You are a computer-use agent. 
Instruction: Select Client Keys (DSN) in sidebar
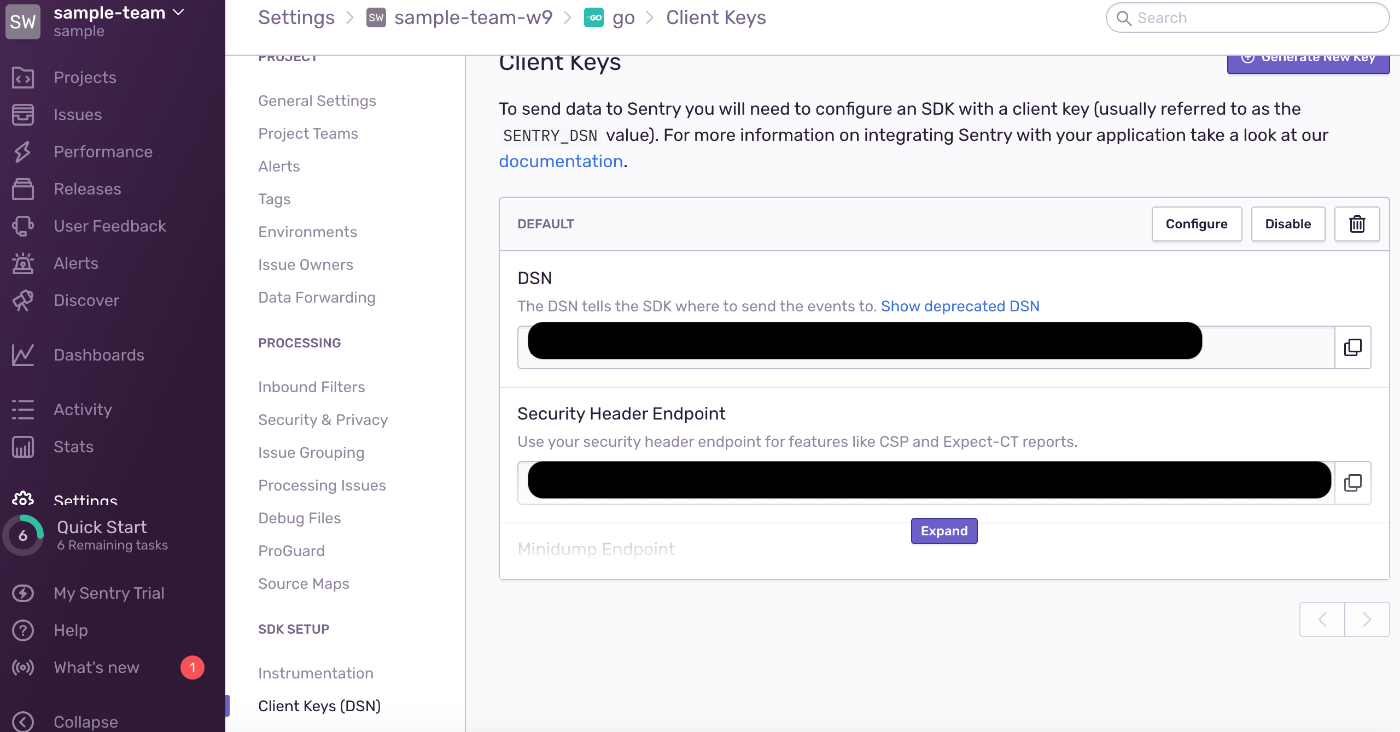(319, 706)
